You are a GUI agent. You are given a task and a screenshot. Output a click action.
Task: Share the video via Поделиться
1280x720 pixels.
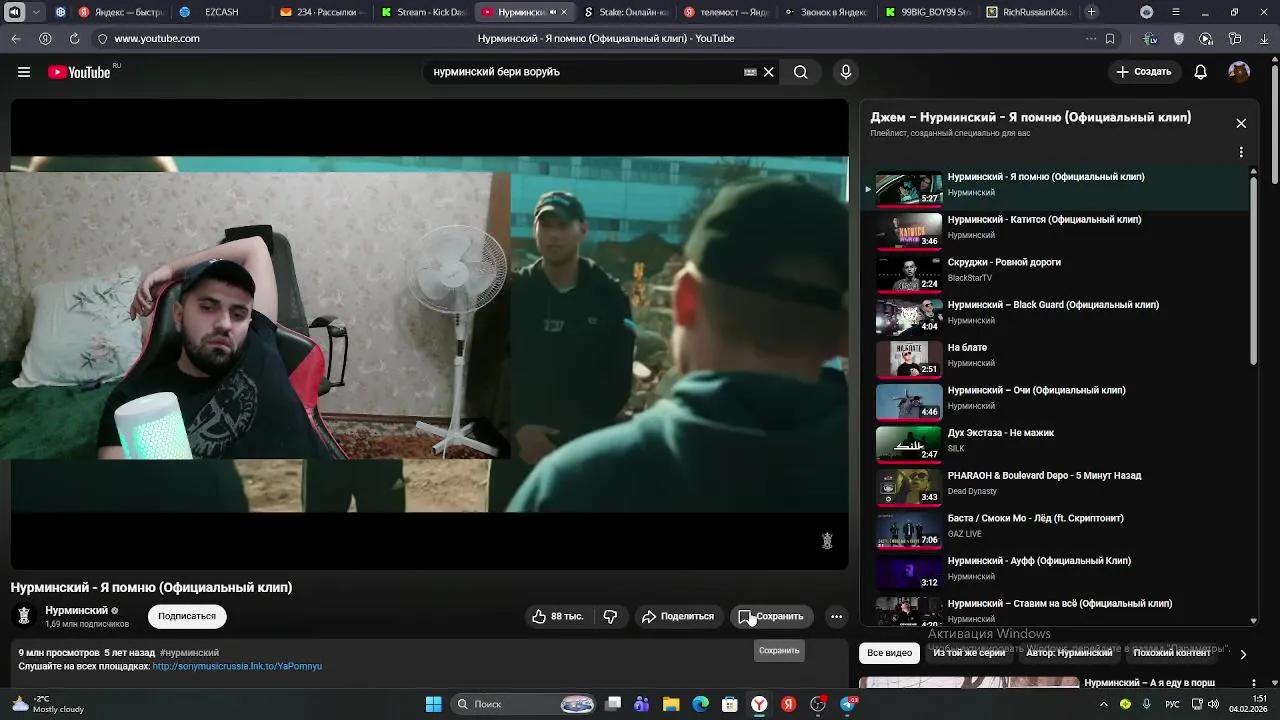click(678, 616)
